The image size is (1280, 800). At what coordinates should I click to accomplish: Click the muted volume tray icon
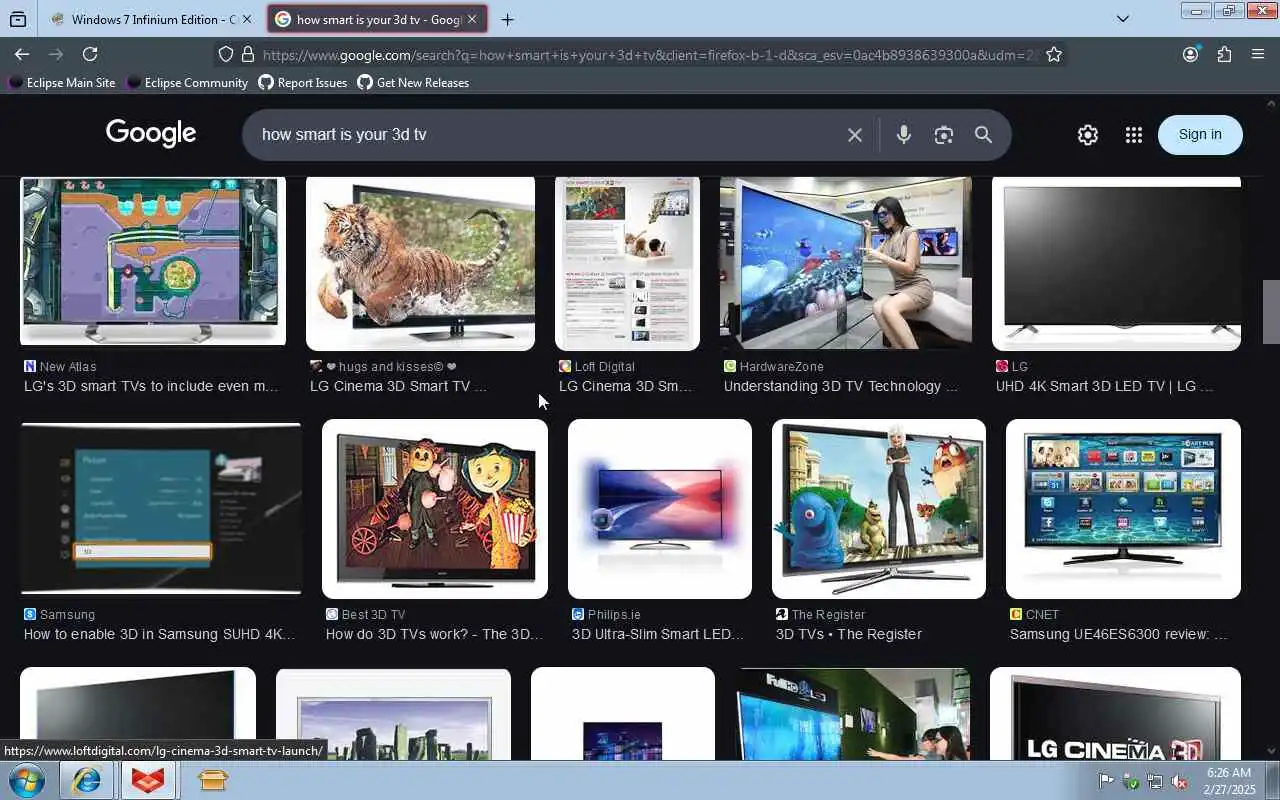(x=1179, y=781)
